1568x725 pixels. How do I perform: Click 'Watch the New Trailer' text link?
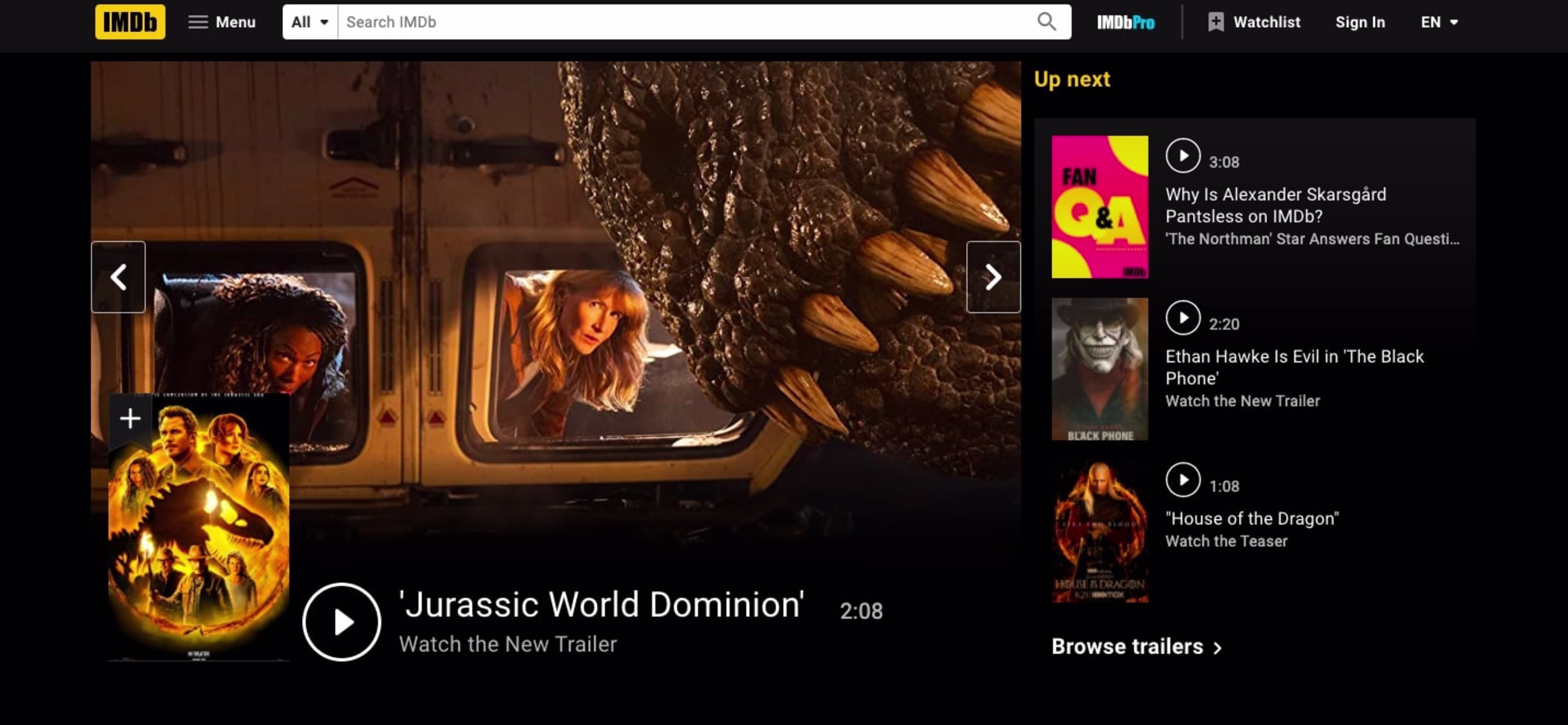[x=508, y=643]
